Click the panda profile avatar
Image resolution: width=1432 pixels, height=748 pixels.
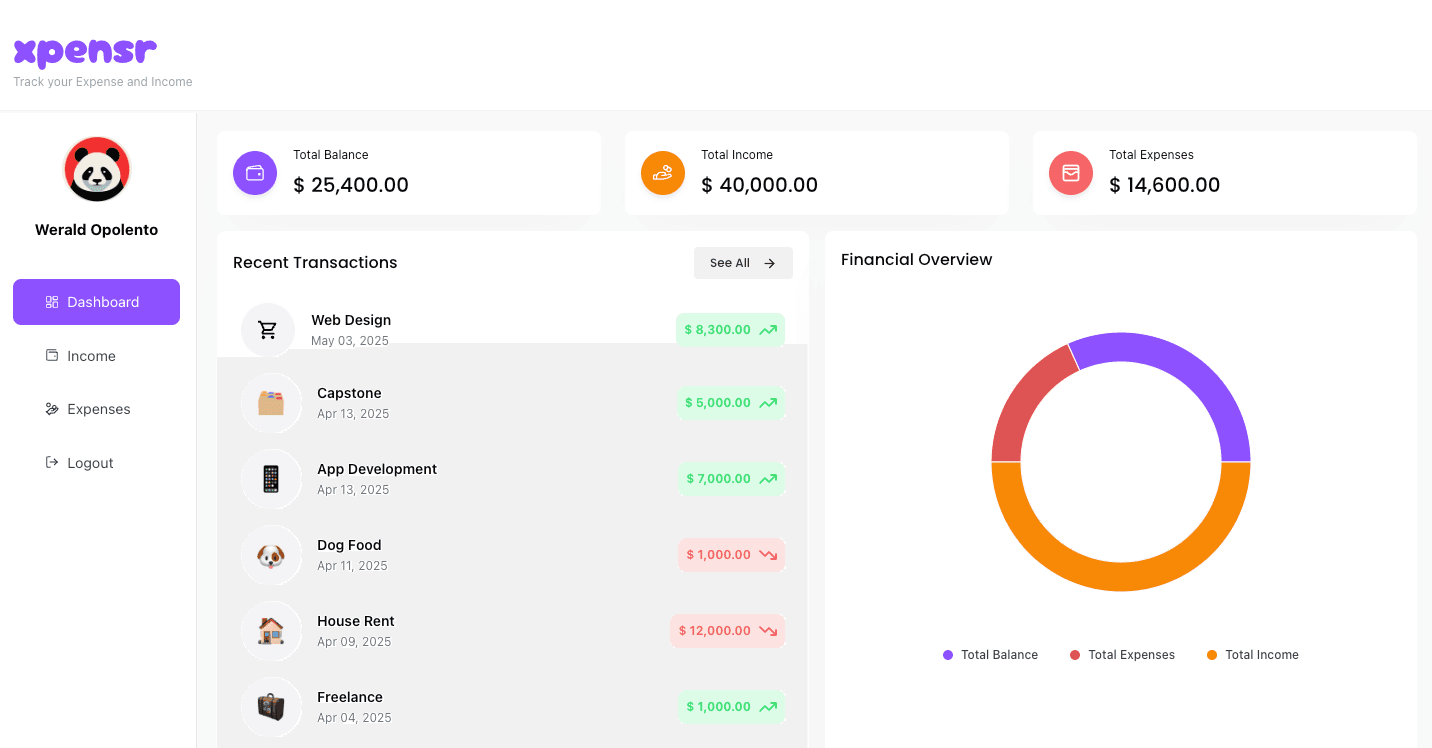[x=97, y=169]
